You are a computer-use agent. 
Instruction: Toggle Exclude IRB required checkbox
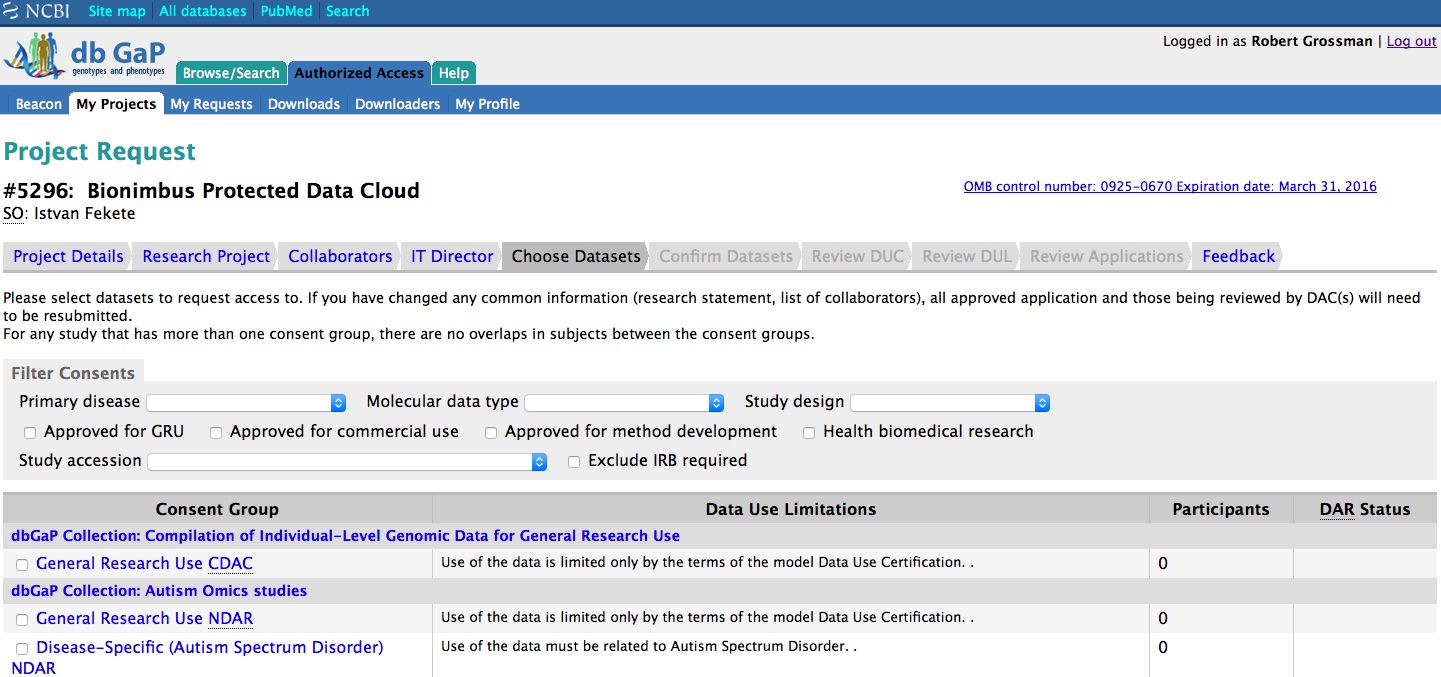(574, 462)
